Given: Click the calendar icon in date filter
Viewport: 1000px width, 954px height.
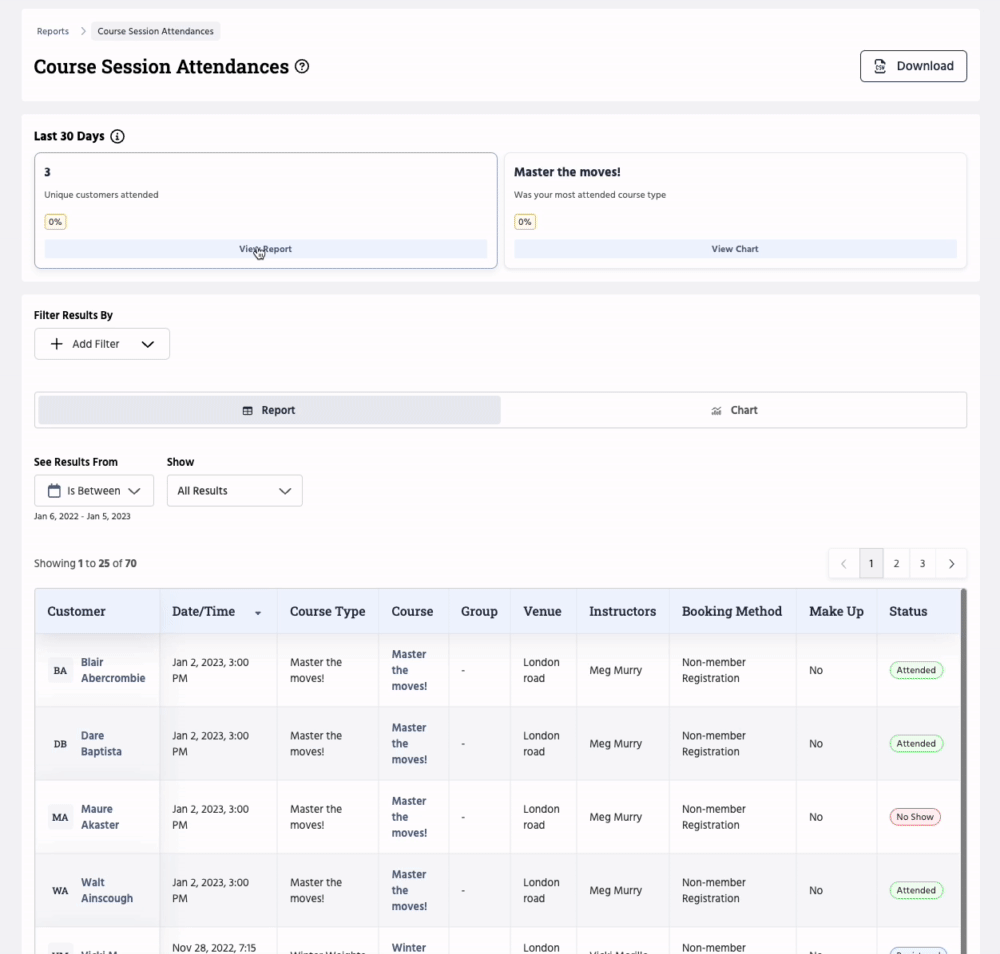Looking at the screenshot, I should click(x=55, y=491).
